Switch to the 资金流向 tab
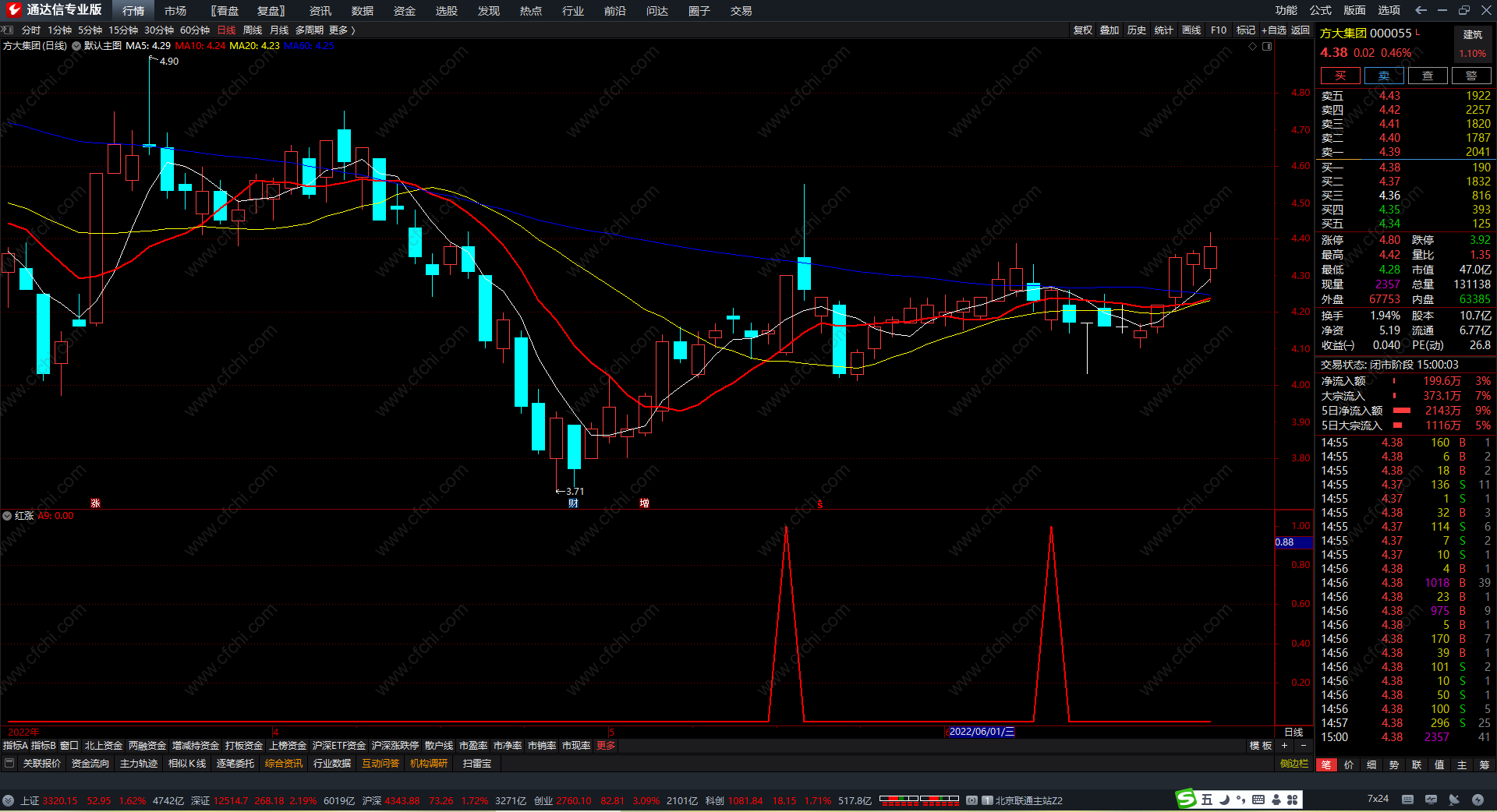This screenshot has width=1497, height=812. coord(90,764)
